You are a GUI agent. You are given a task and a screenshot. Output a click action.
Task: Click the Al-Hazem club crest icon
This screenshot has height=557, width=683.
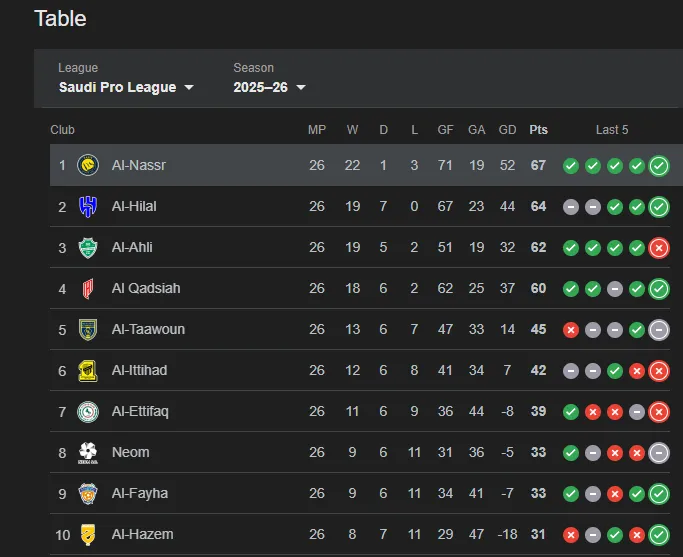coord(88,534)
